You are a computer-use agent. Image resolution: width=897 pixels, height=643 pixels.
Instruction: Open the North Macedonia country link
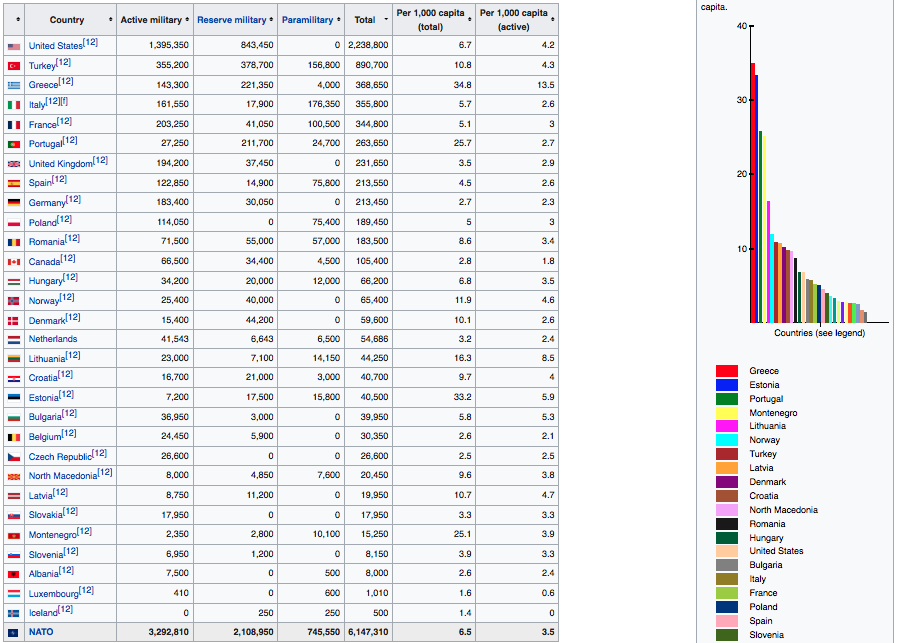pyautogui.click(x=63, y=476)
